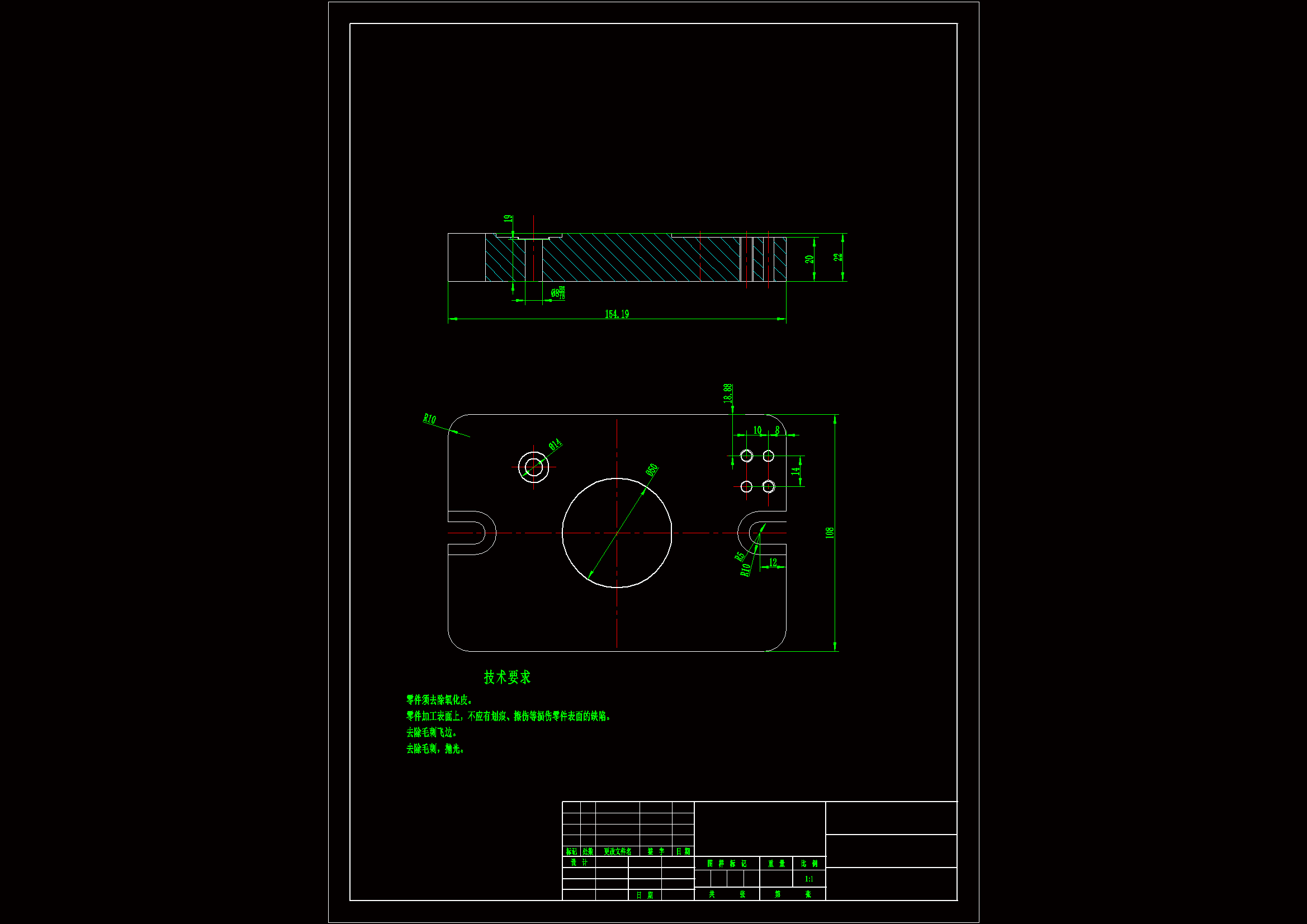Click the 零件须去除氧化皮 requirement line

tap(439, 700)
